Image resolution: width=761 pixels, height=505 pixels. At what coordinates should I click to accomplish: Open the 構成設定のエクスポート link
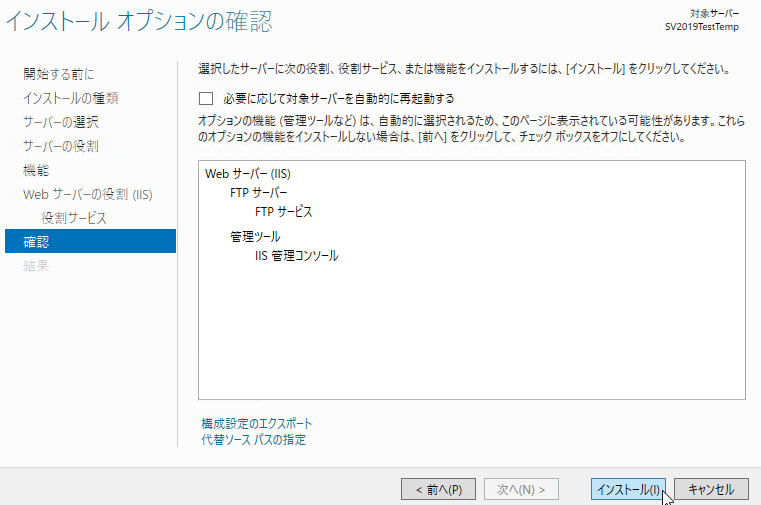(256, 424)
